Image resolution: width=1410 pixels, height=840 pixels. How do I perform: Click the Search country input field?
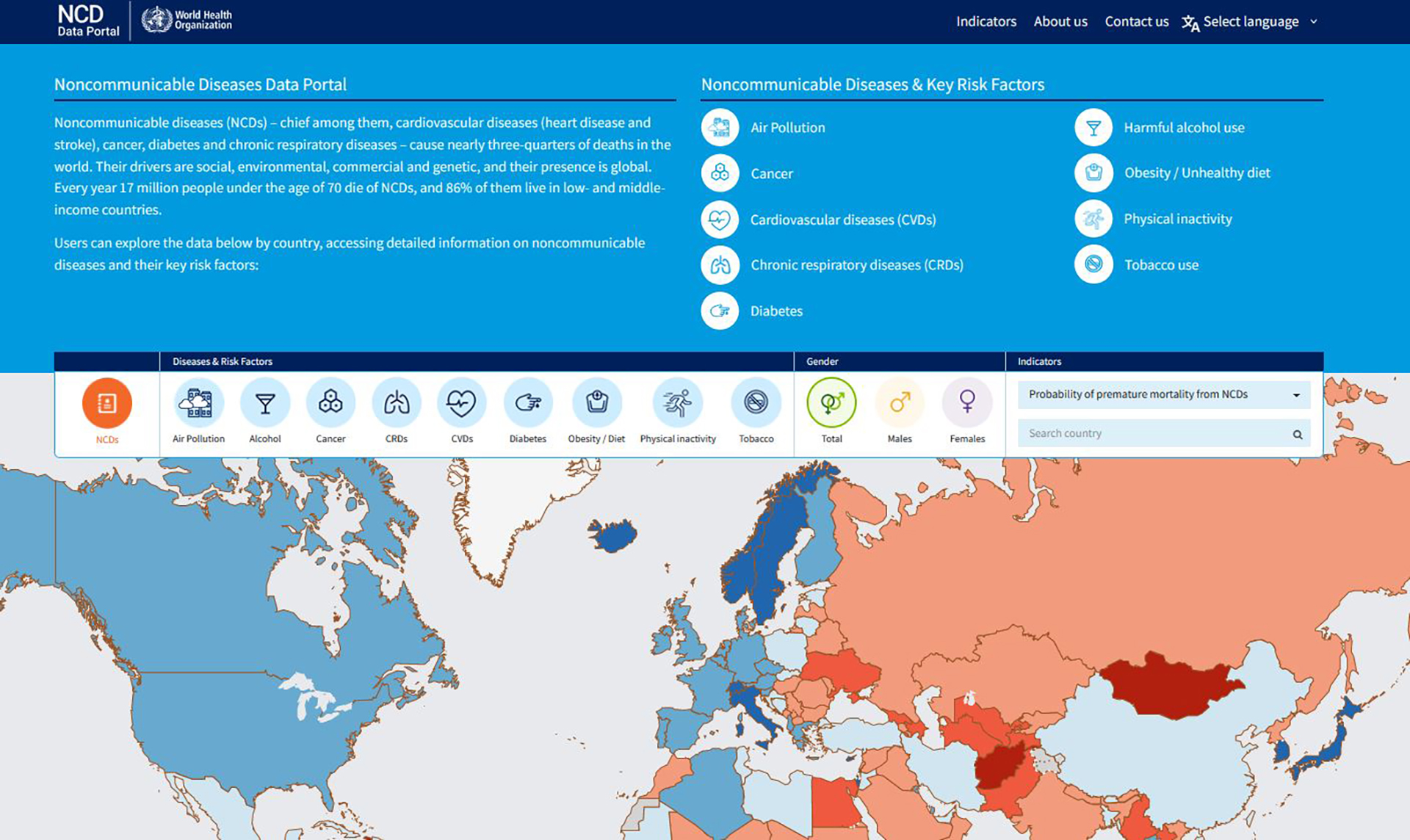(1153, 433)
